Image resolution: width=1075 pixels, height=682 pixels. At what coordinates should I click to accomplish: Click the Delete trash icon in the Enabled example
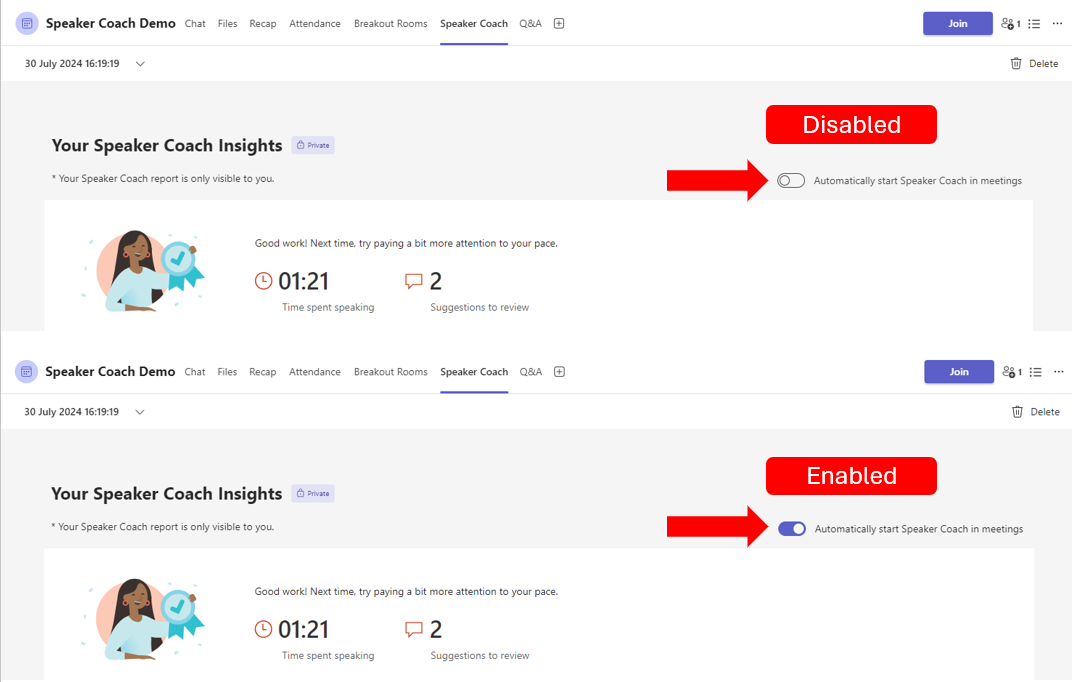pyautogui.click(x=1017, y=412)
